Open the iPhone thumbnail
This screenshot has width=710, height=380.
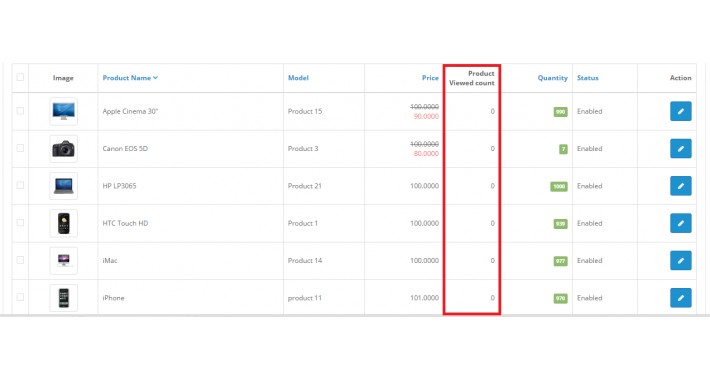[63, 298]
